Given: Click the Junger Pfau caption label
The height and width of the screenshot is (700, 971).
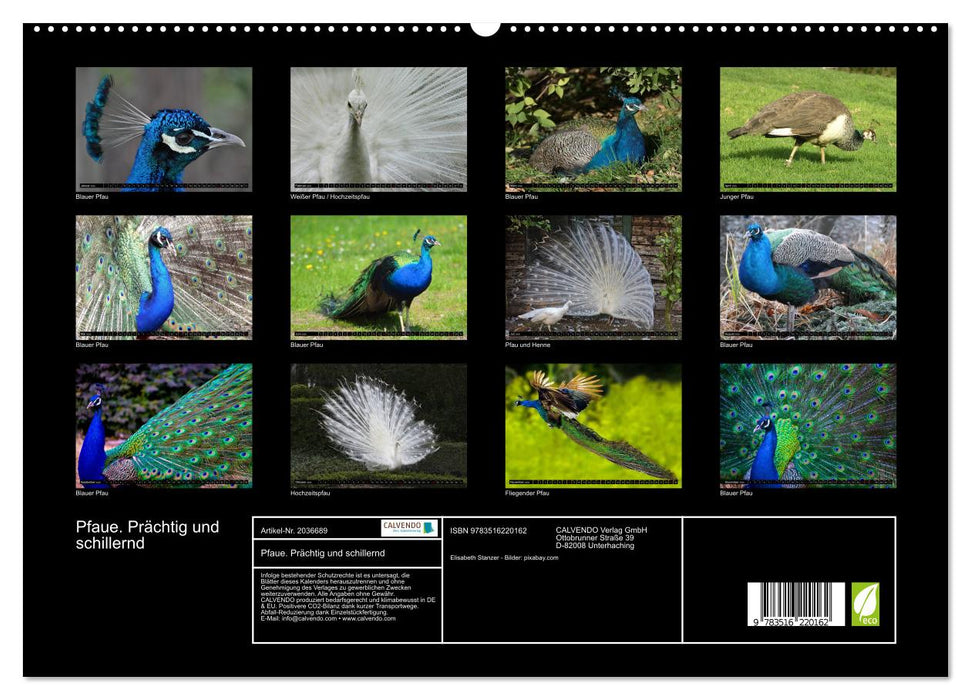Looking at the screenshot, I should coord(737,197).
